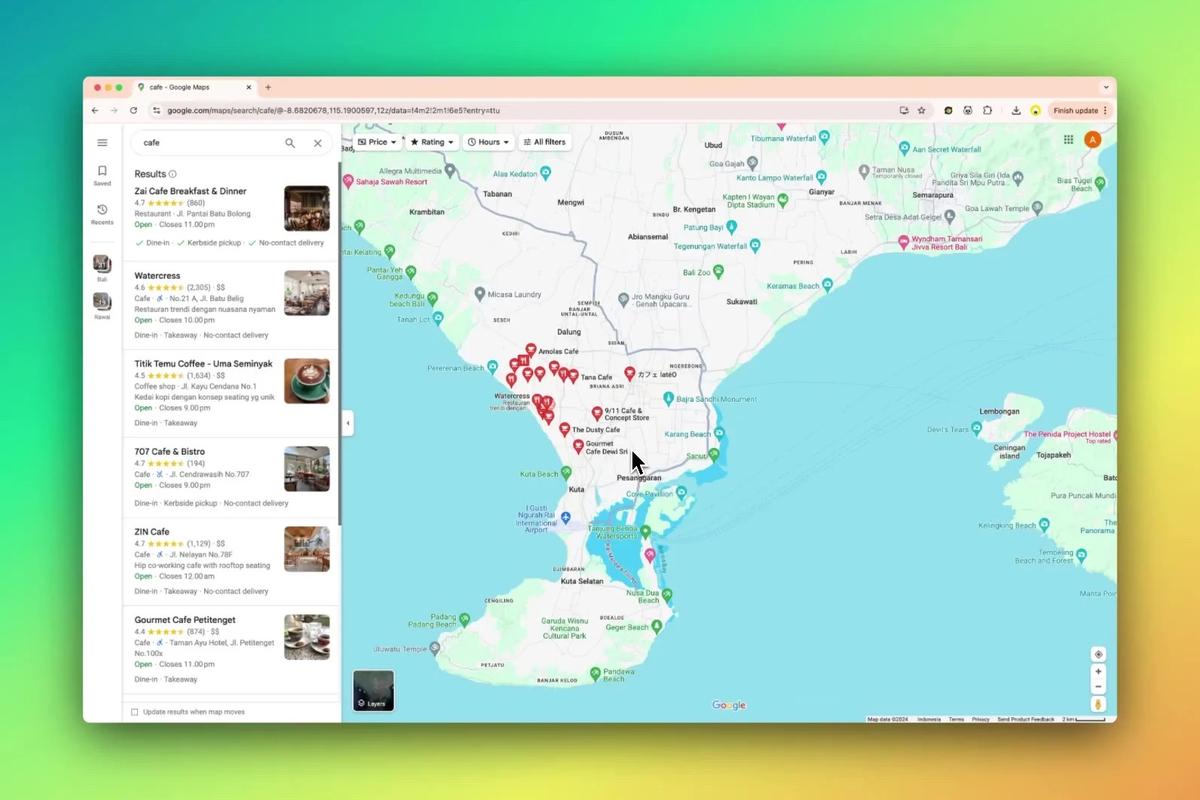Image resolution: width=1200 pixels, height=800 pixels.
Task: Open the Bali recent shortcut in sidebar
Action: [102, 268]
